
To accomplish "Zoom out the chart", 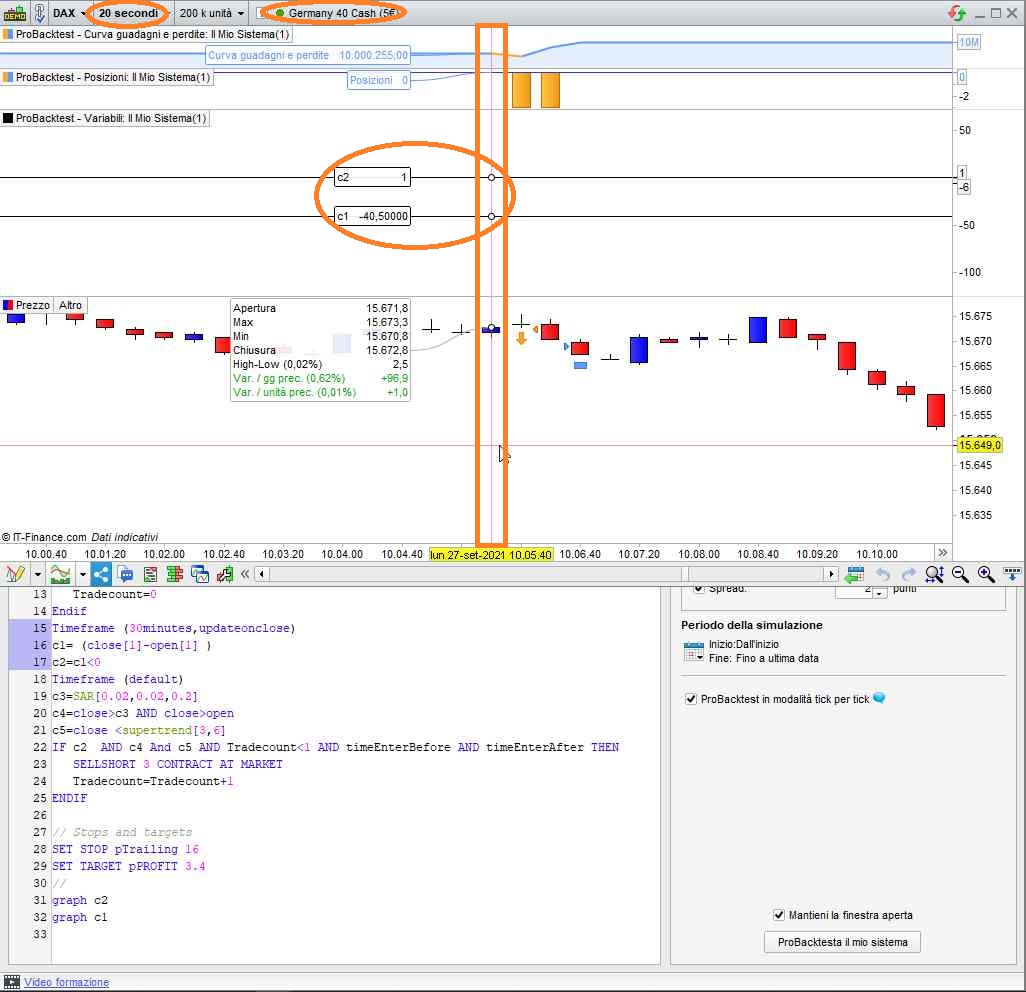I will pyautogui.click(x=960, y=575).
